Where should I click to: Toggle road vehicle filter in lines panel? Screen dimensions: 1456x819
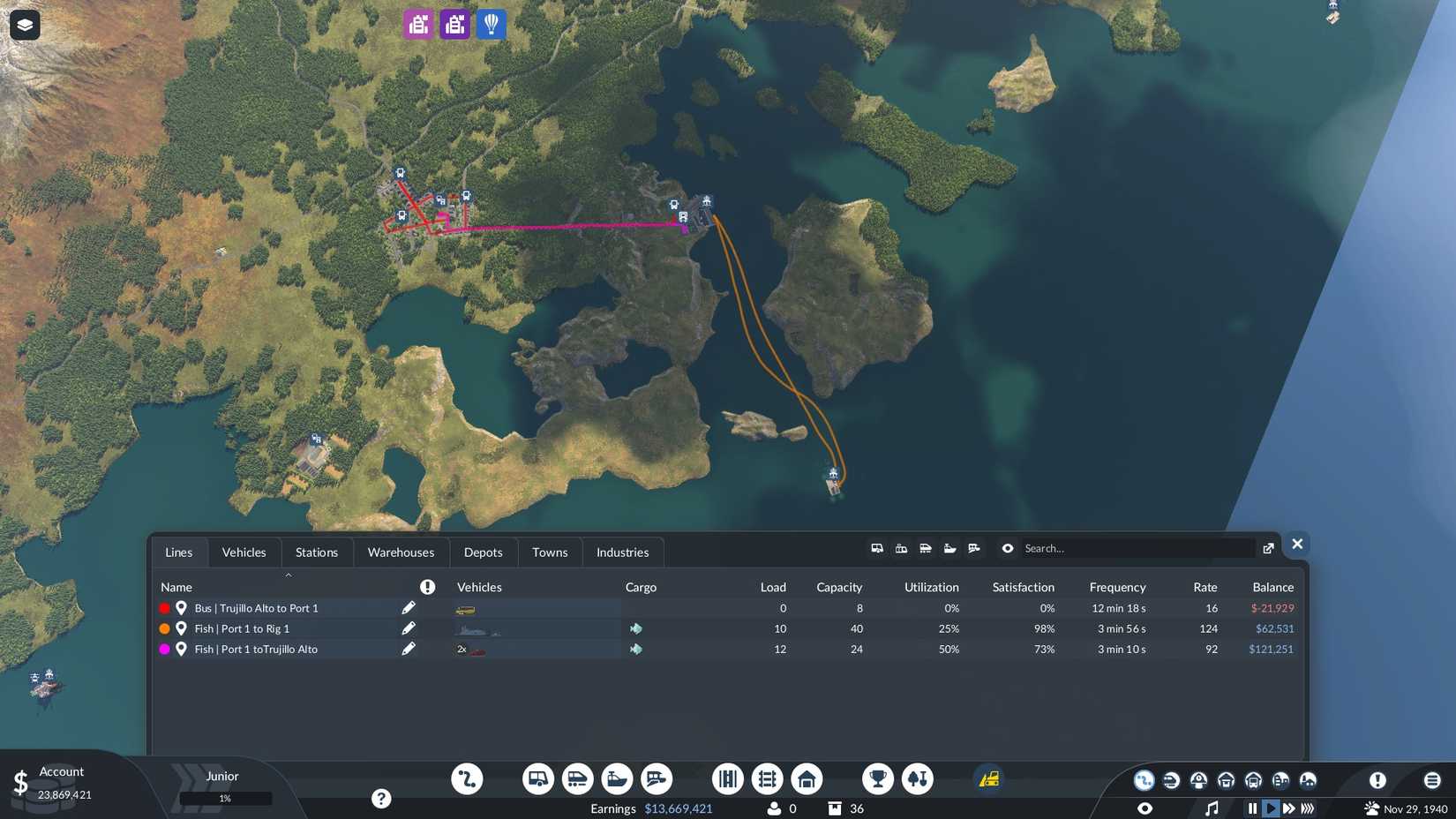click(877, 549)
